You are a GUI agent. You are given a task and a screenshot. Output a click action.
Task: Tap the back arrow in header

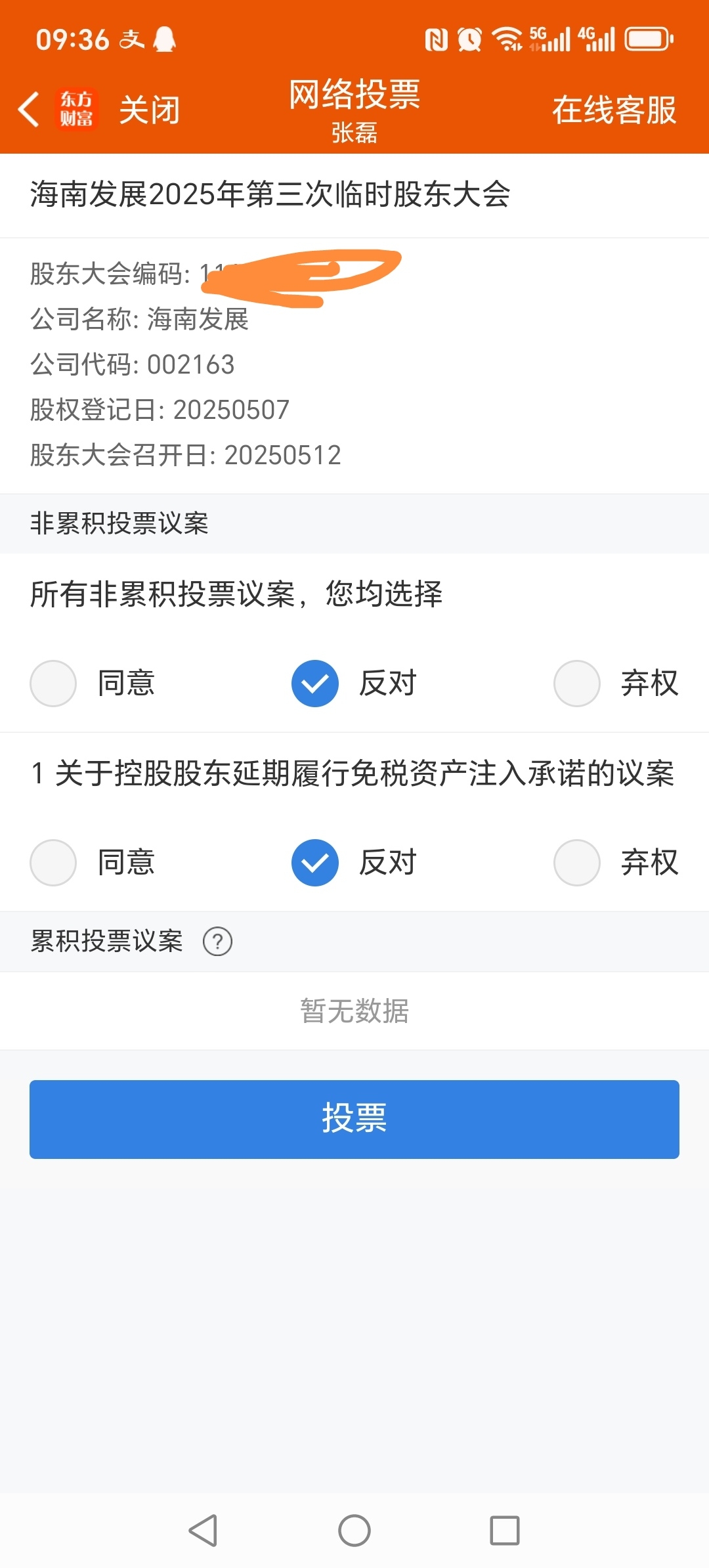coord(29,109)
